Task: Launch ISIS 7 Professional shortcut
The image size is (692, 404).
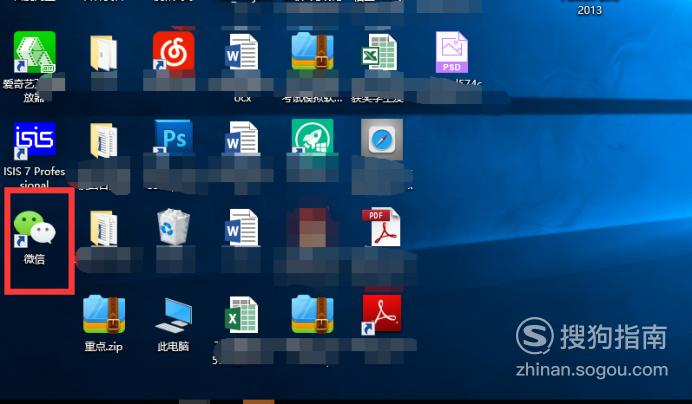Action: pos(34,140)
